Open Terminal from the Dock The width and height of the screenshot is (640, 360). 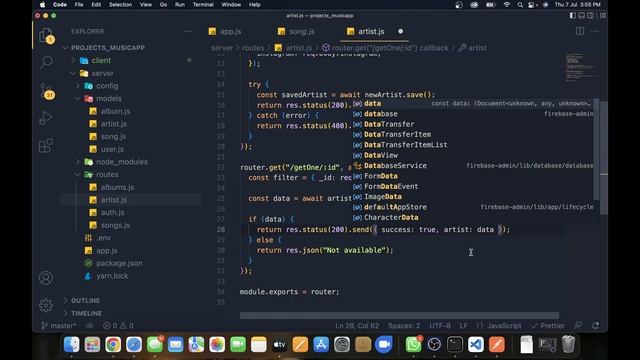point(455,344)
